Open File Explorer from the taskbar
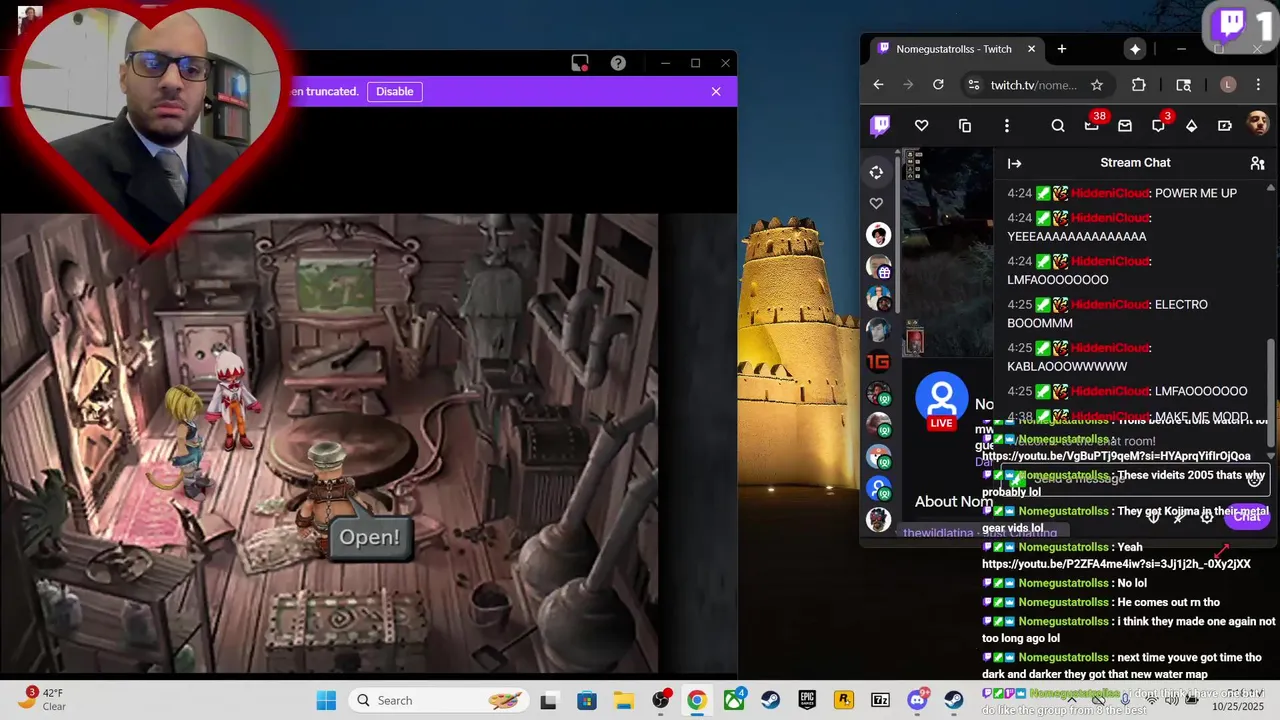This screenshot has height=720, width=1280. (x=623, y=700)
